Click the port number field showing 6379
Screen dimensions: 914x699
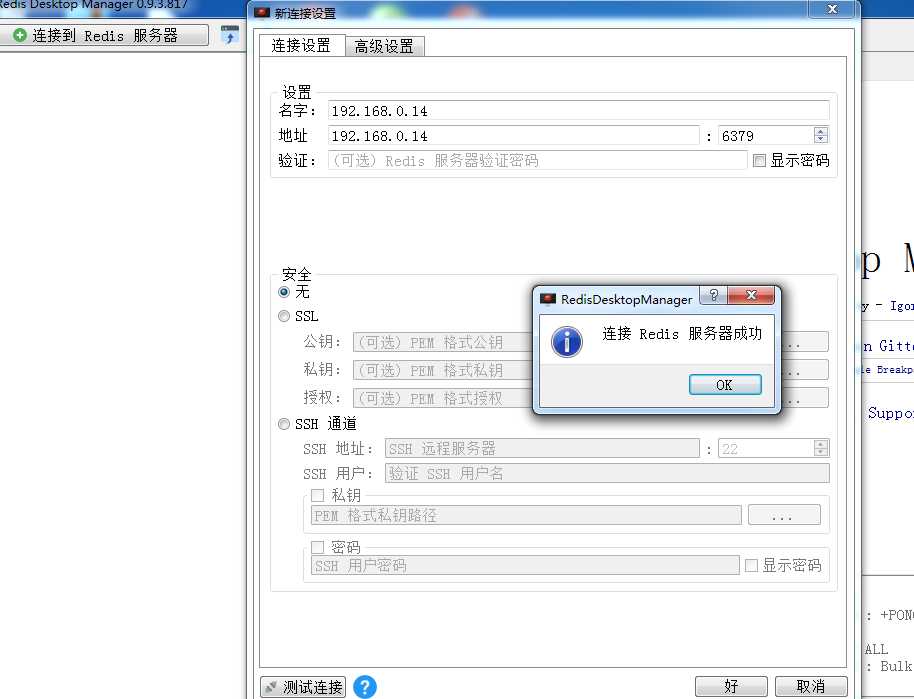[766, 136]
